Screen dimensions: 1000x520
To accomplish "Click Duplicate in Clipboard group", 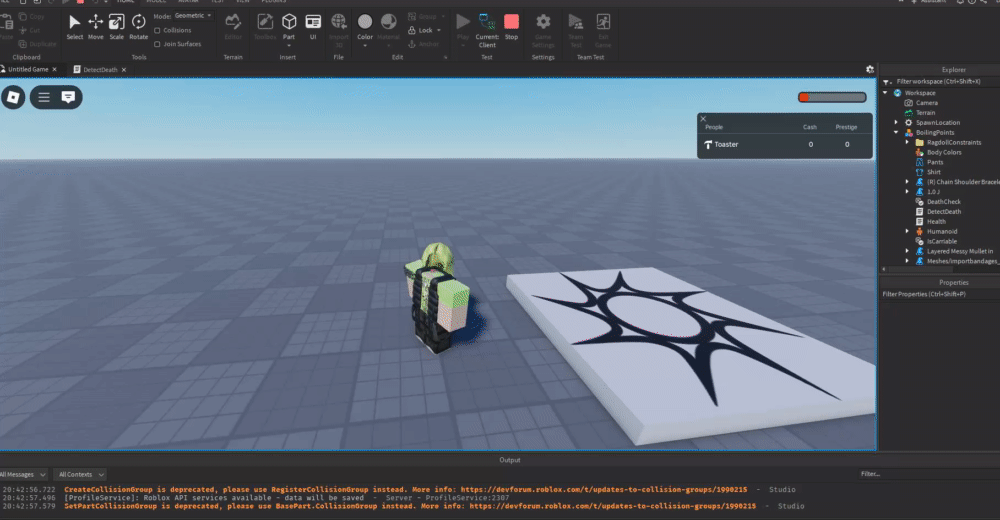I will [38, 44].
